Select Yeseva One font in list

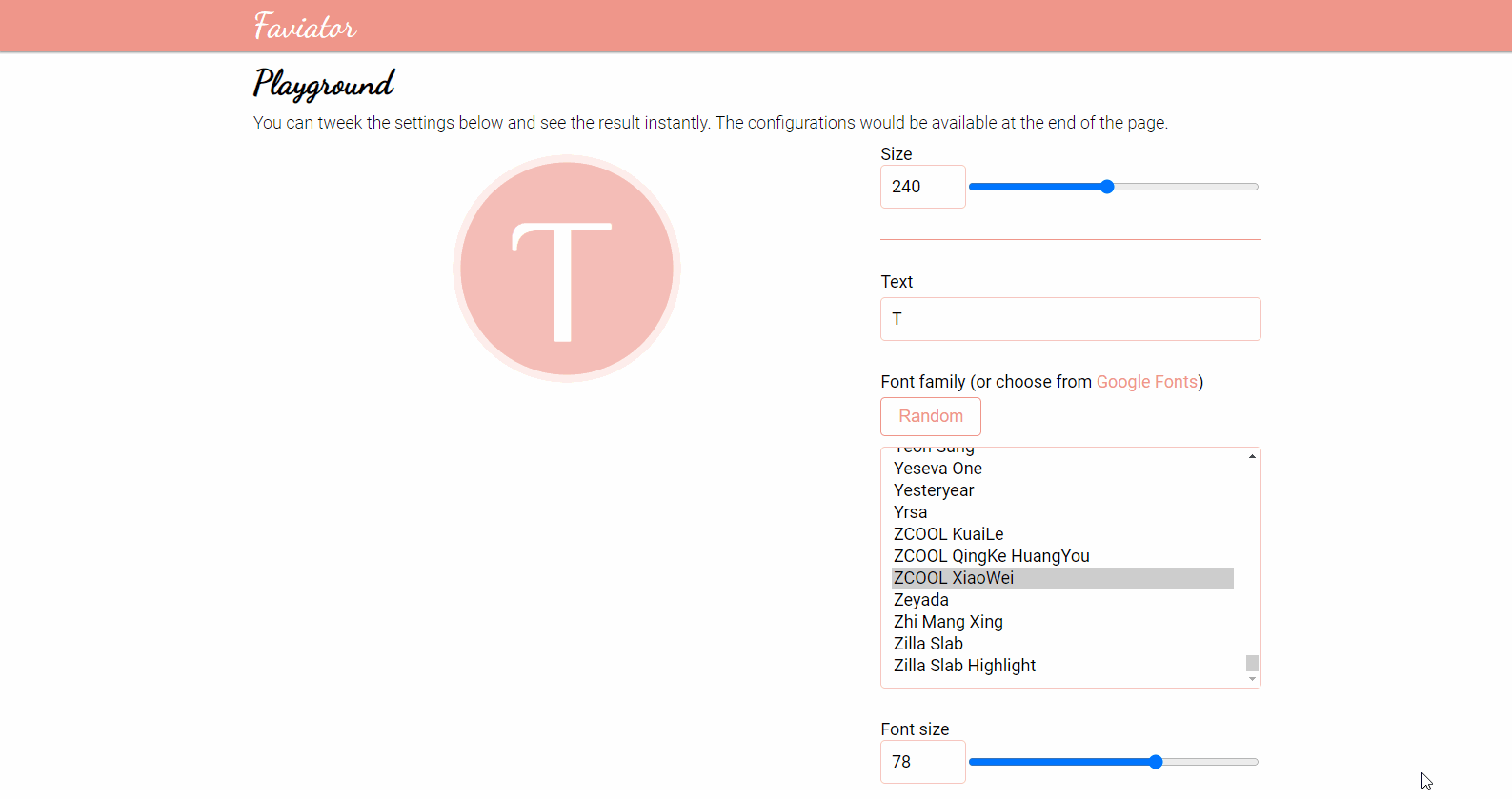1062,469
